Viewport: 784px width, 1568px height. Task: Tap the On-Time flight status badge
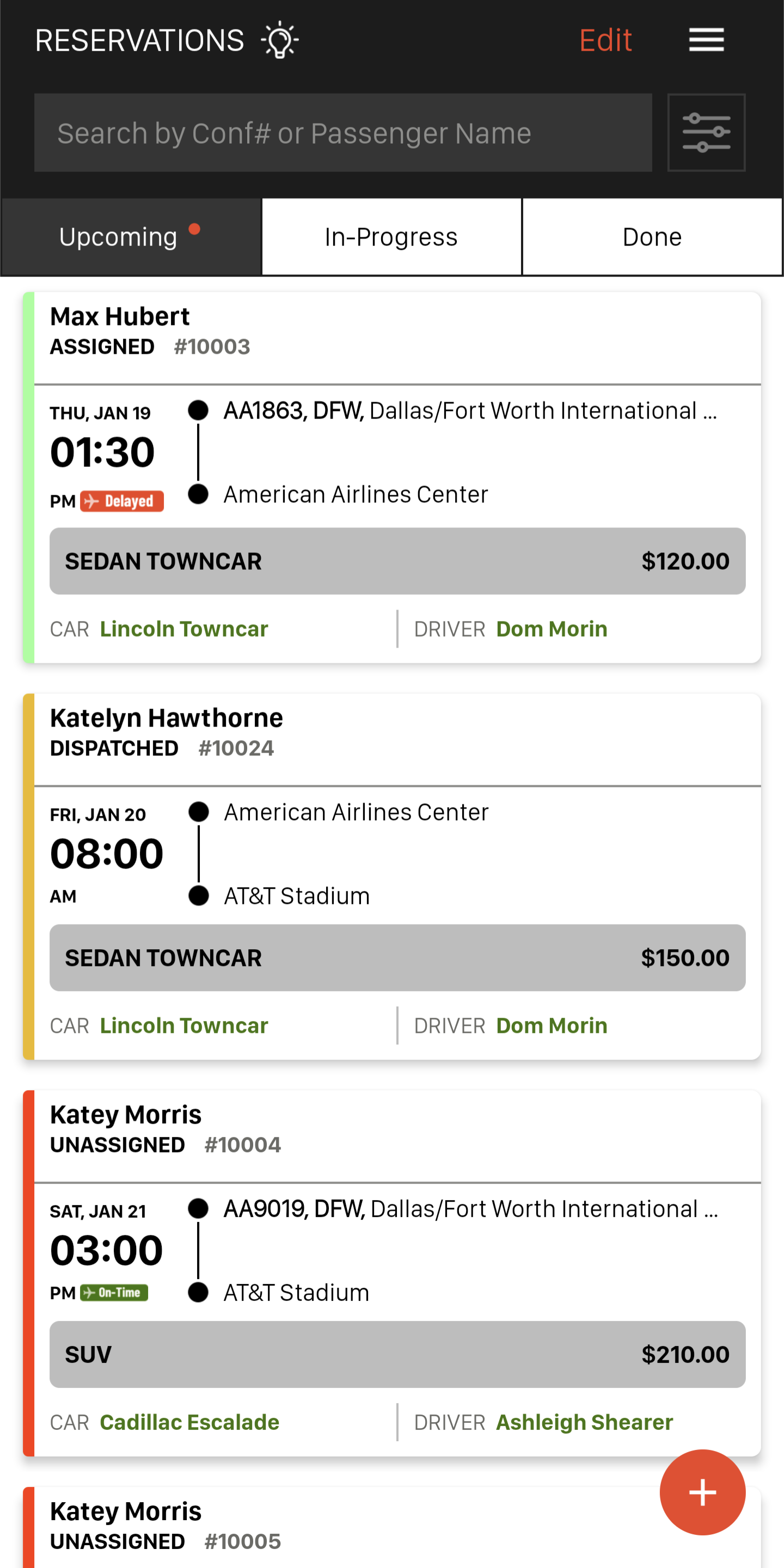[x=114, y=1292]
